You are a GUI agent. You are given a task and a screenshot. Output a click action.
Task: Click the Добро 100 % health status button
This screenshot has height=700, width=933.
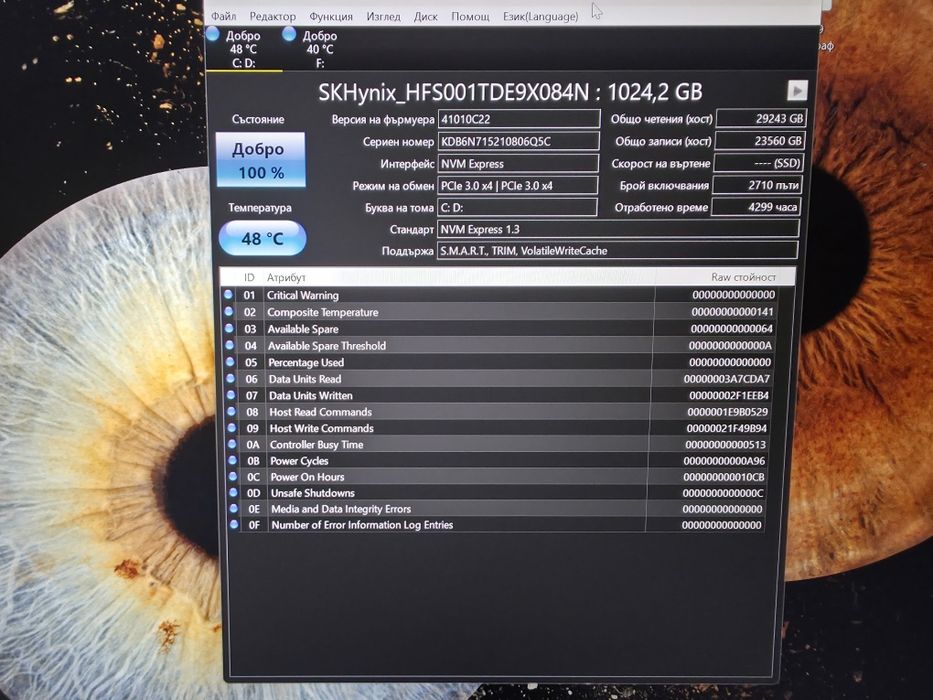[x=260, y=160]
